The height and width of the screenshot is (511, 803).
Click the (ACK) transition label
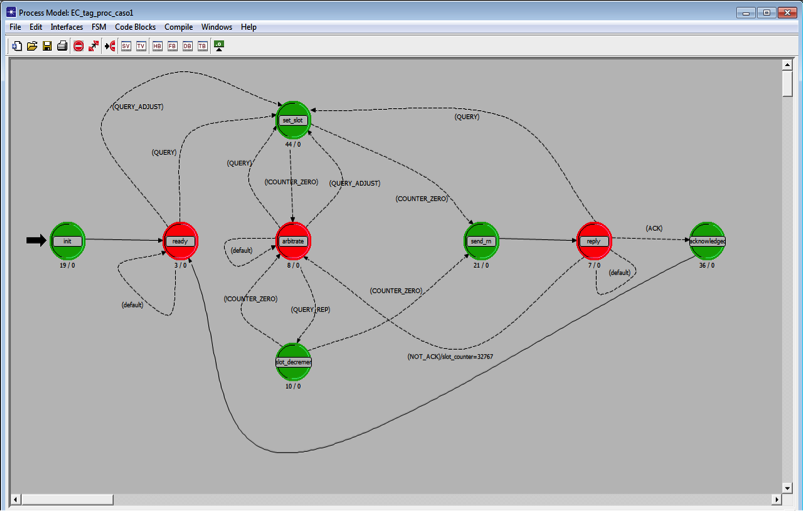[x=654, y=228]
